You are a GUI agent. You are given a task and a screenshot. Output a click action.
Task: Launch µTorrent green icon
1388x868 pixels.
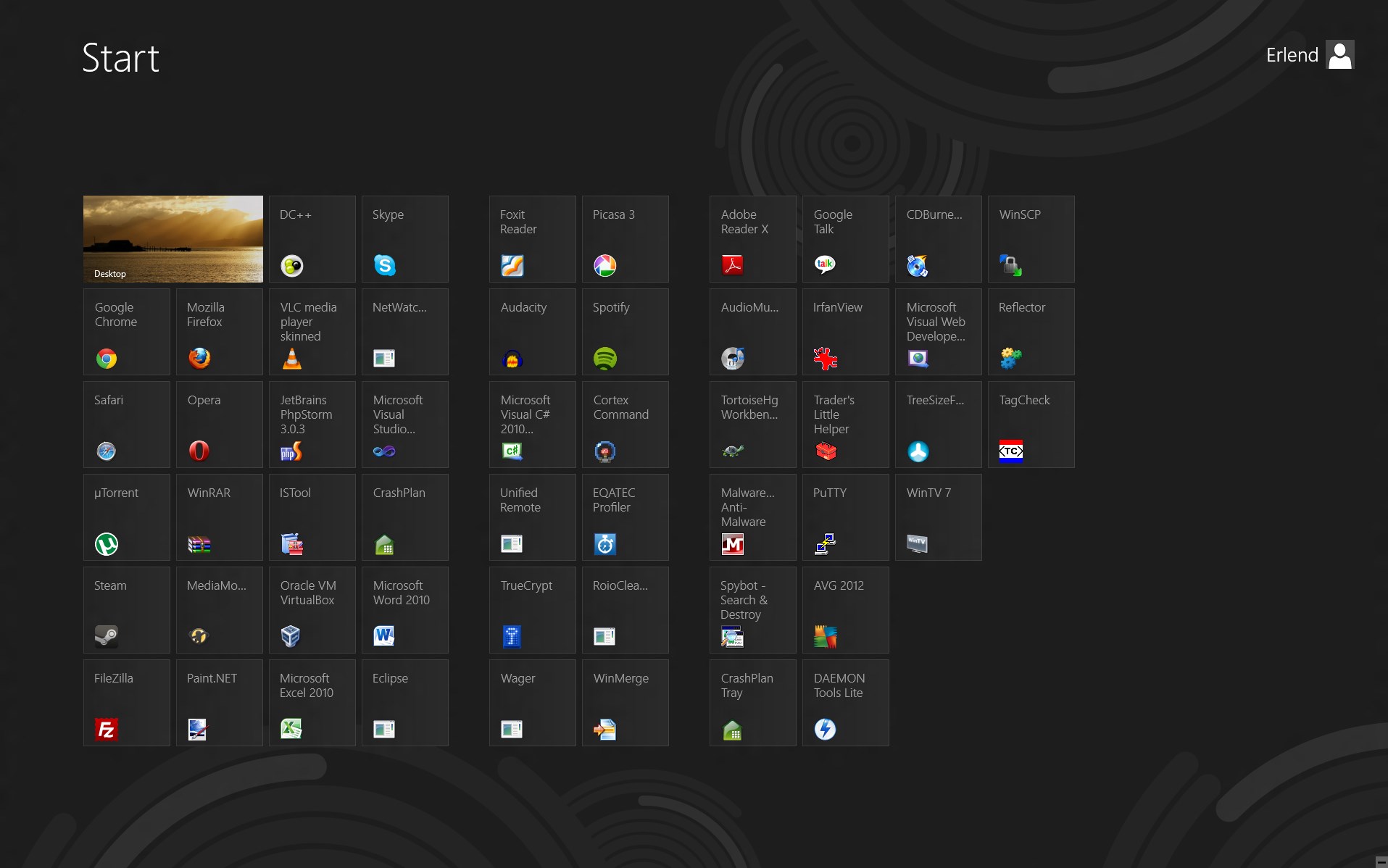coord(107,544)
